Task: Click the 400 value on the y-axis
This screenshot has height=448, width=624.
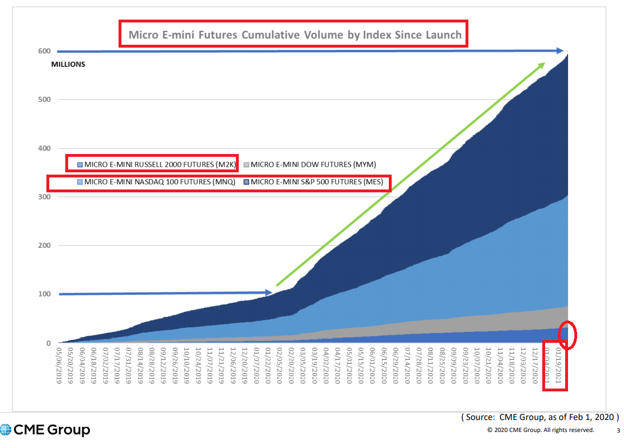Action: (45, 148)
